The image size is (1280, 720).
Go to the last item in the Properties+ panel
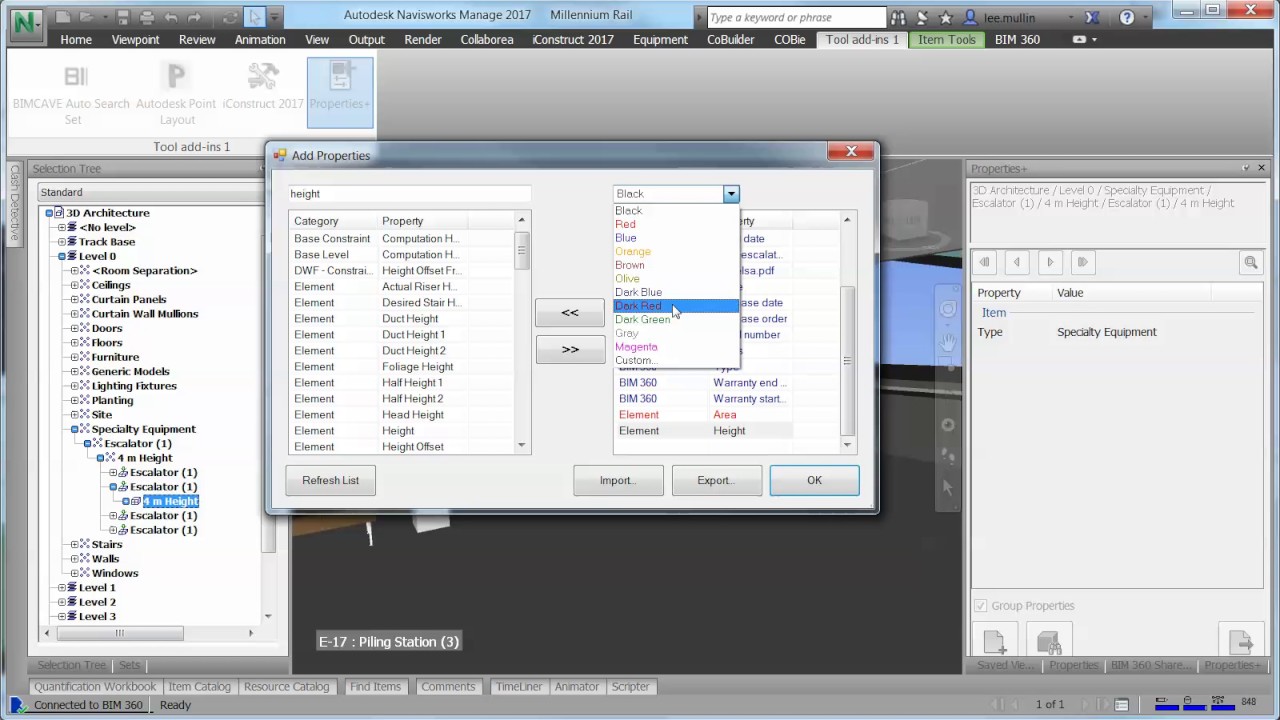pos(1082,262)
